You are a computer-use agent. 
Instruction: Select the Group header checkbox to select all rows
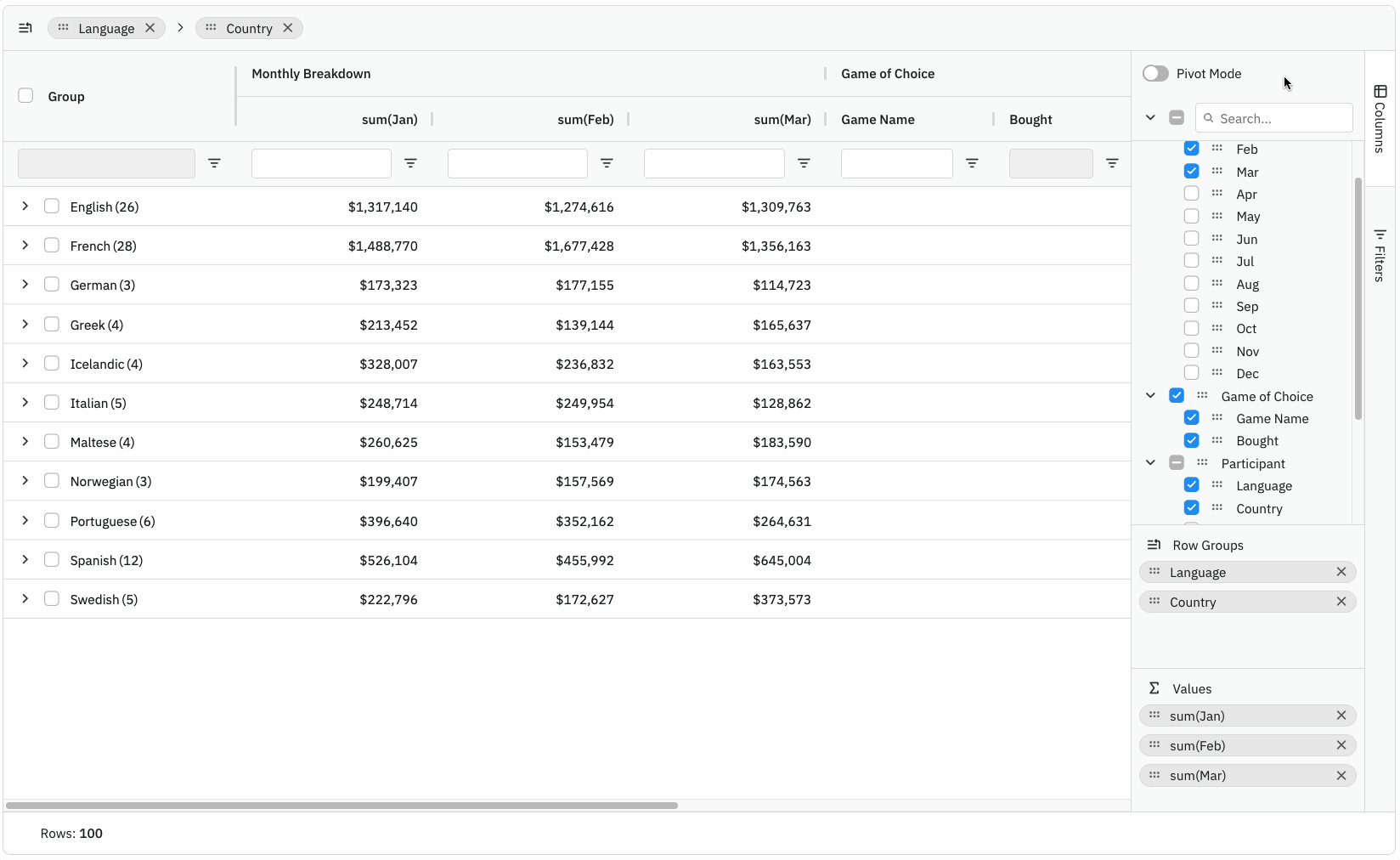point(25,95)
